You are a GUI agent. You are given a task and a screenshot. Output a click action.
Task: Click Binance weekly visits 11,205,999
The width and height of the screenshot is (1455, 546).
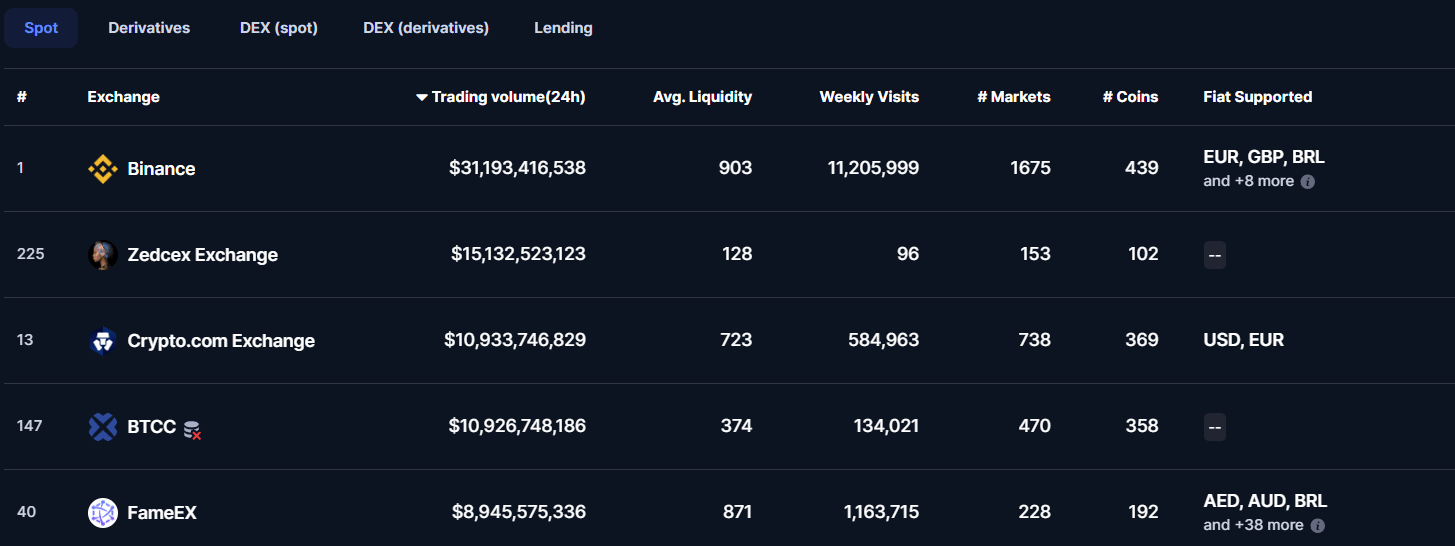pyautogui.click(x=873, y=168)
